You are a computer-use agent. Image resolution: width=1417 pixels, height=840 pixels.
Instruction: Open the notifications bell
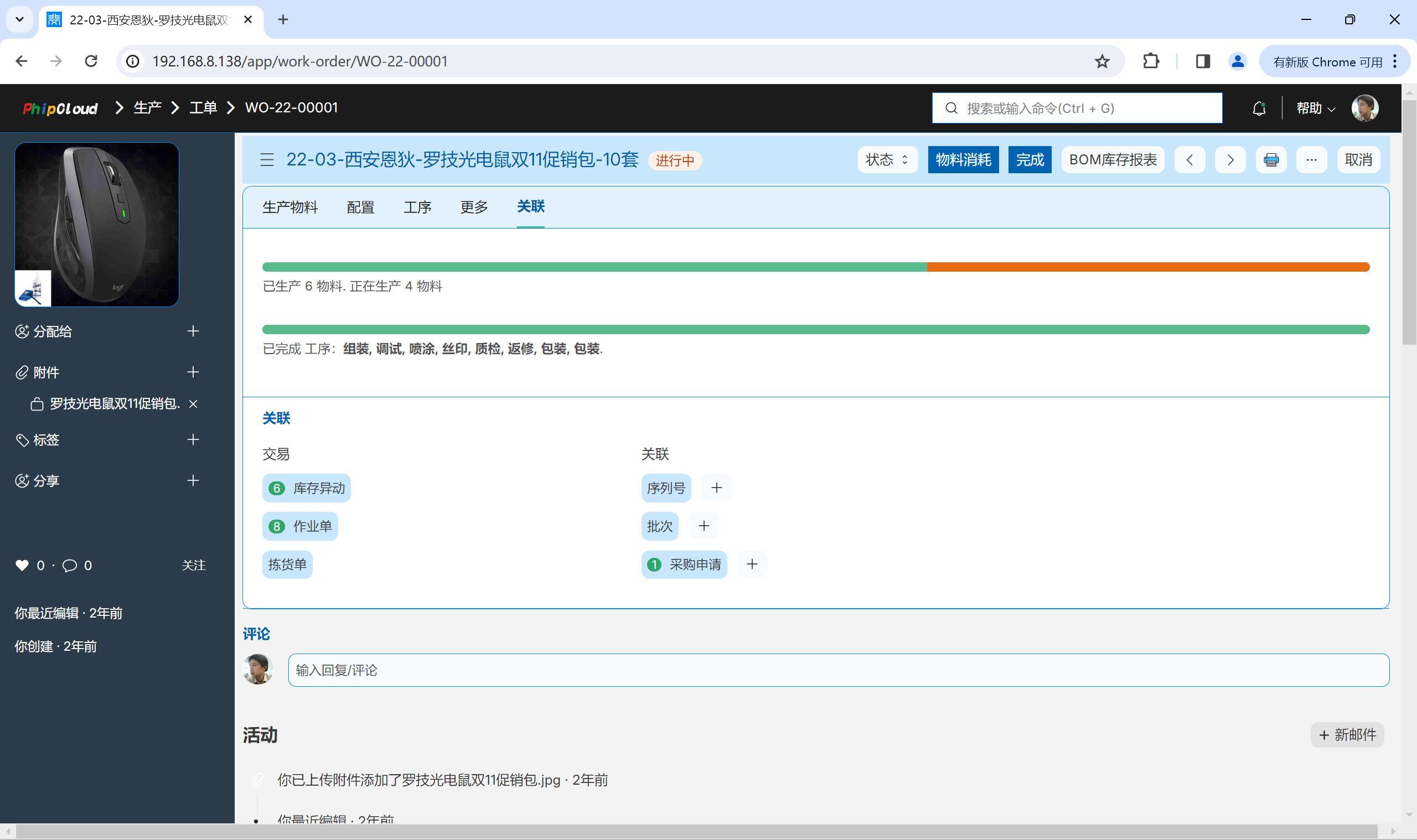1259,108
